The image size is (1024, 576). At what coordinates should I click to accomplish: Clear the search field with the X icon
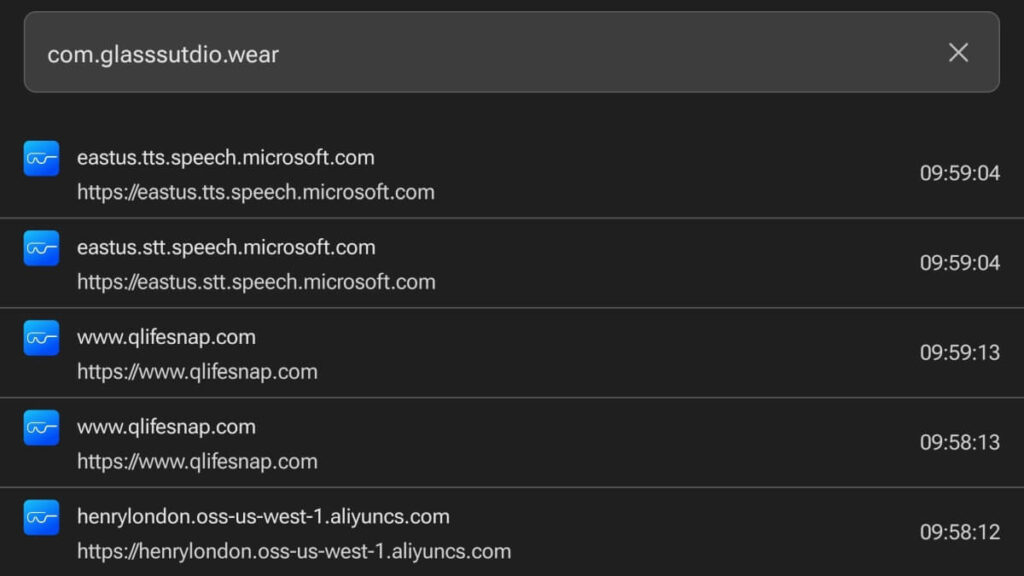958,52
